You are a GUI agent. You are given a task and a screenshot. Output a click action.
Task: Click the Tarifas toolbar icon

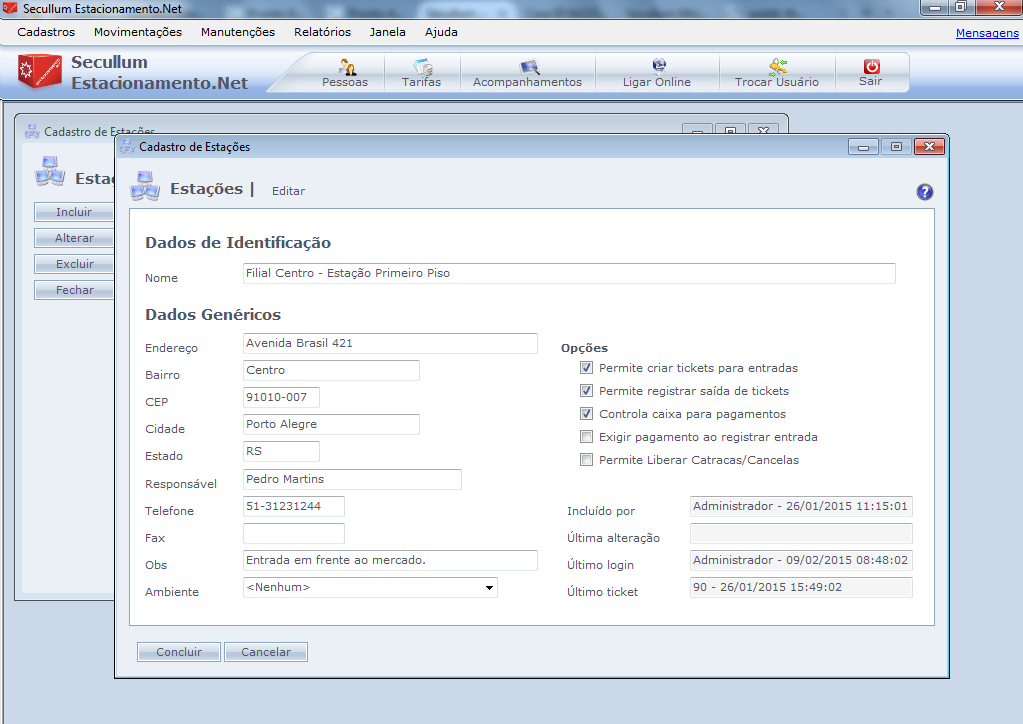[x=421, y=67]
